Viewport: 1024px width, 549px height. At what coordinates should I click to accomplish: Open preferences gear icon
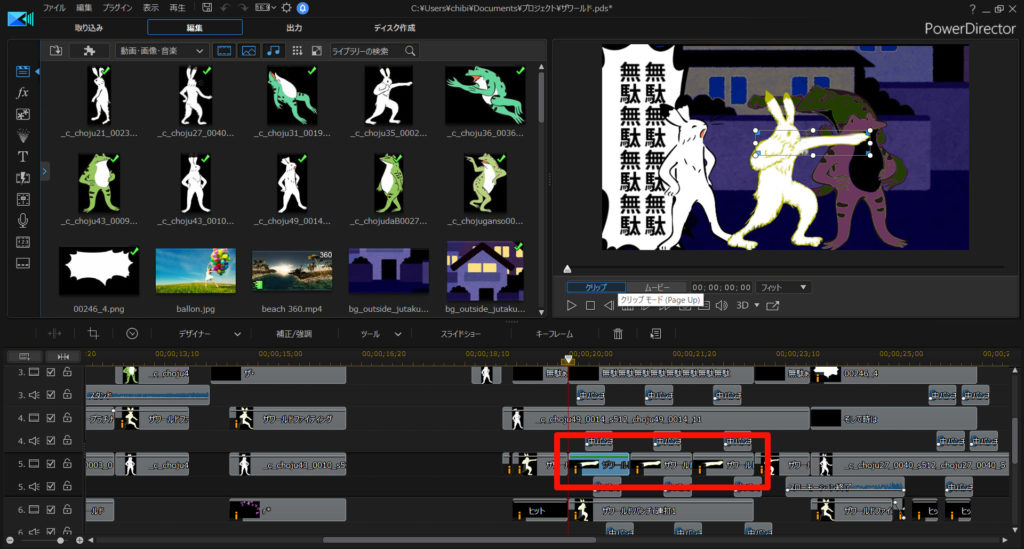point(286,8)
